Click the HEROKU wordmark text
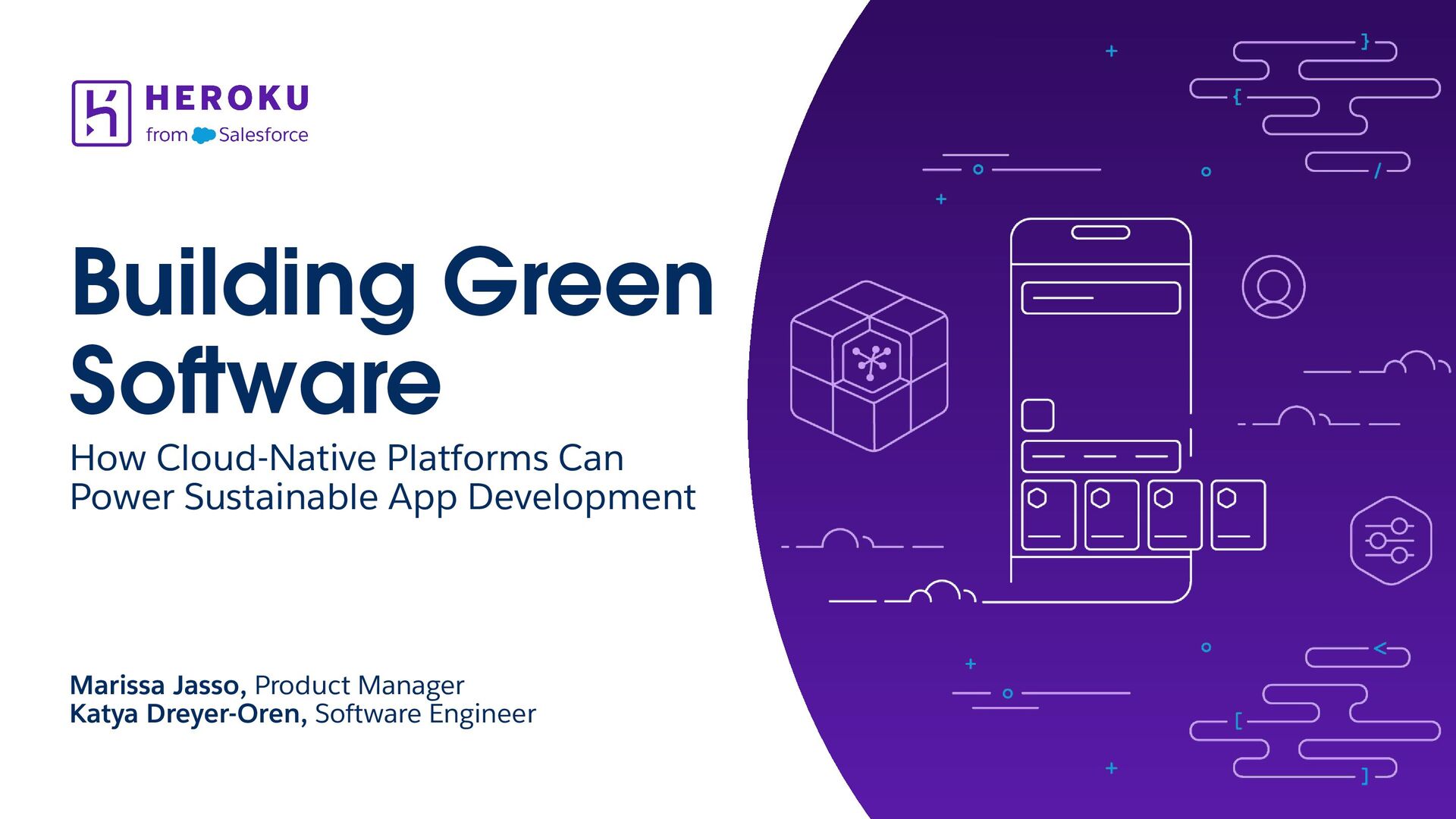The width and height of the screenshot is (1456, 819). coord(227,99)
